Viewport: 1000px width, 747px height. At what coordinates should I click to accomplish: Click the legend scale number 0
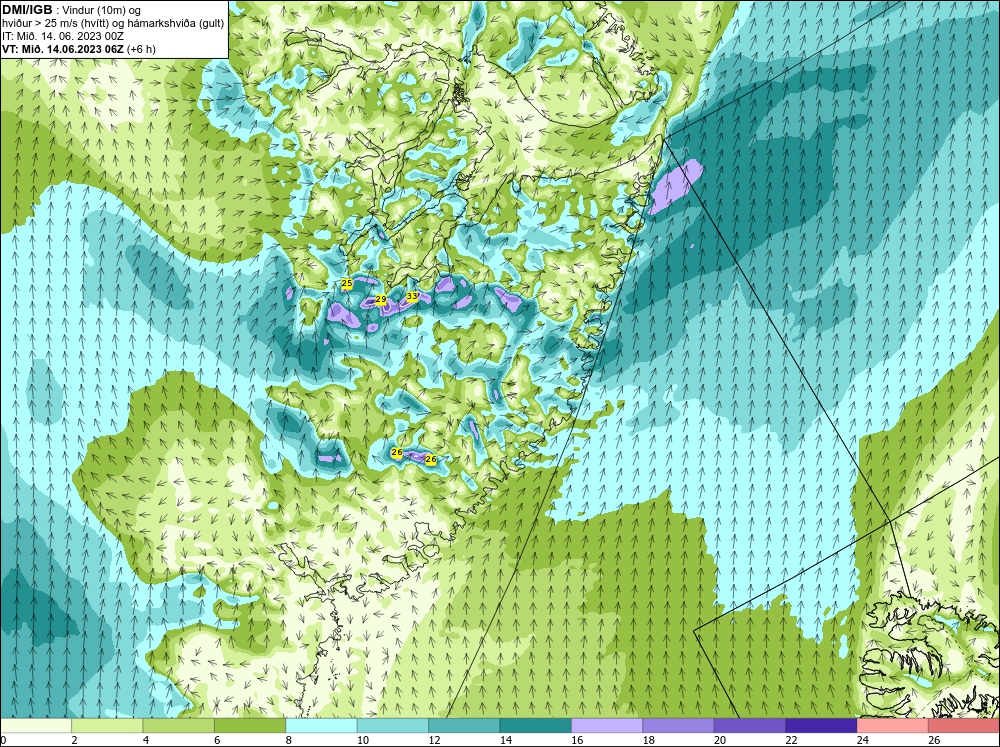pyautogui.click(x=3, y=740)
